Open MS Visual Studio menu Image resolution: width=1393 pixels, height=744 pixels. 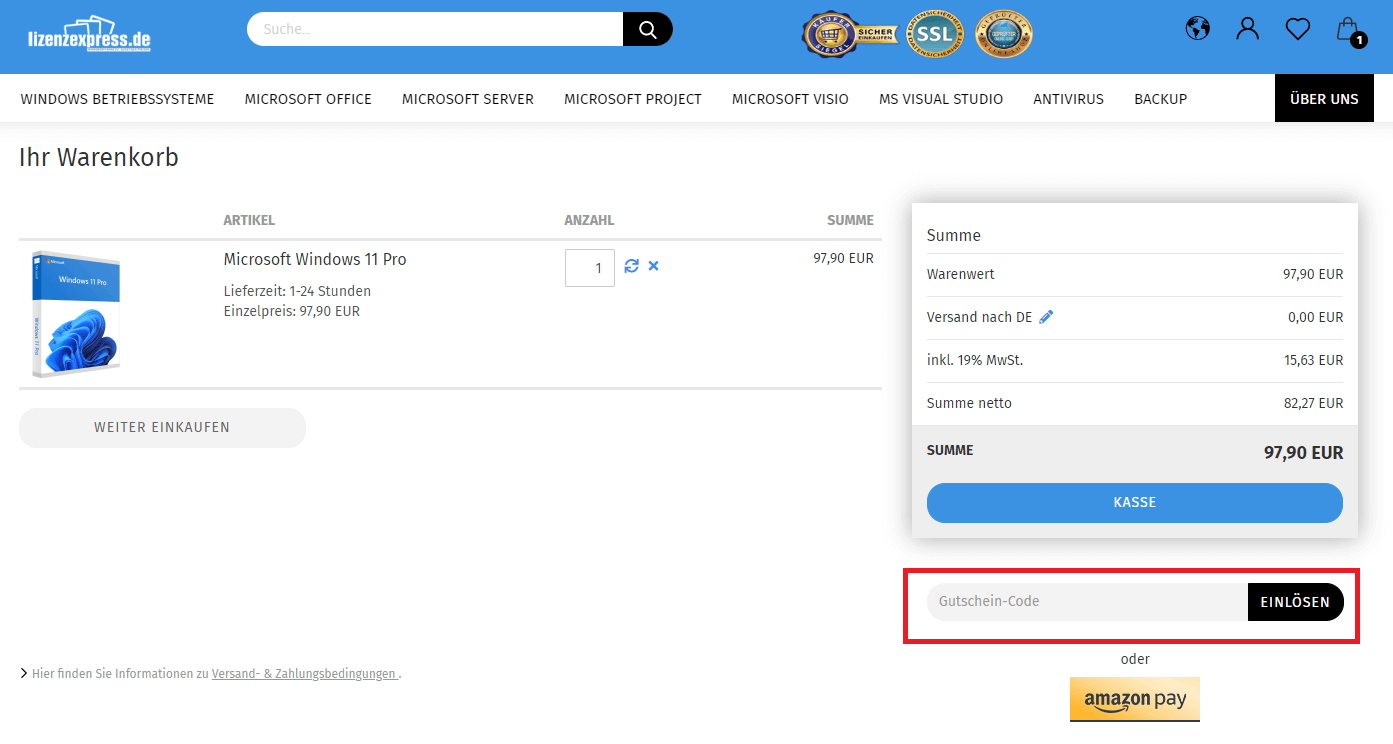pos(941,99)
